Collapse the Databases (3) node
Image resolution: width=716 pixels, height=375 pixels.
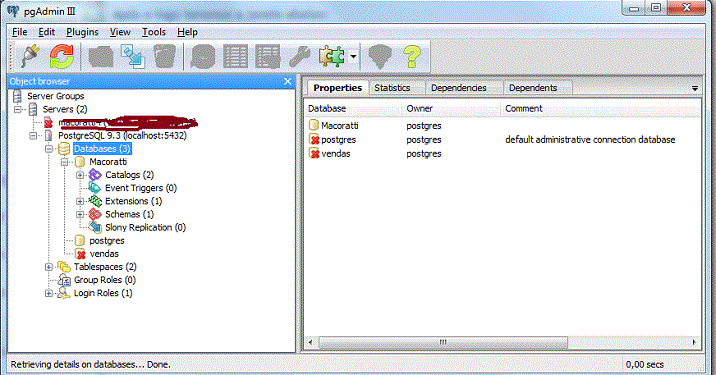tap(49, 149)
